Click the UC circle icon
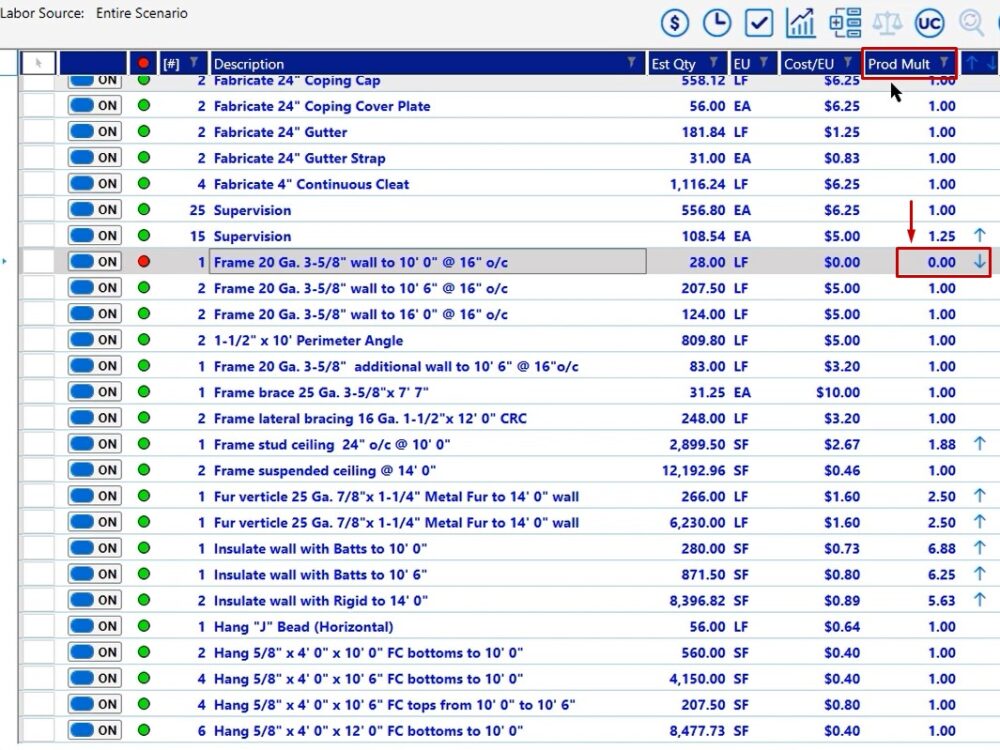Image resolution: width=1000 pixels, height=750 pixels. click(929, 22)
